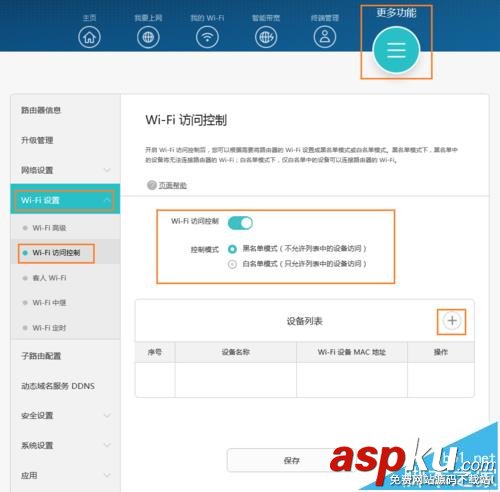Open the 我的 Wi-Fi icon

(x=207, y=37)
